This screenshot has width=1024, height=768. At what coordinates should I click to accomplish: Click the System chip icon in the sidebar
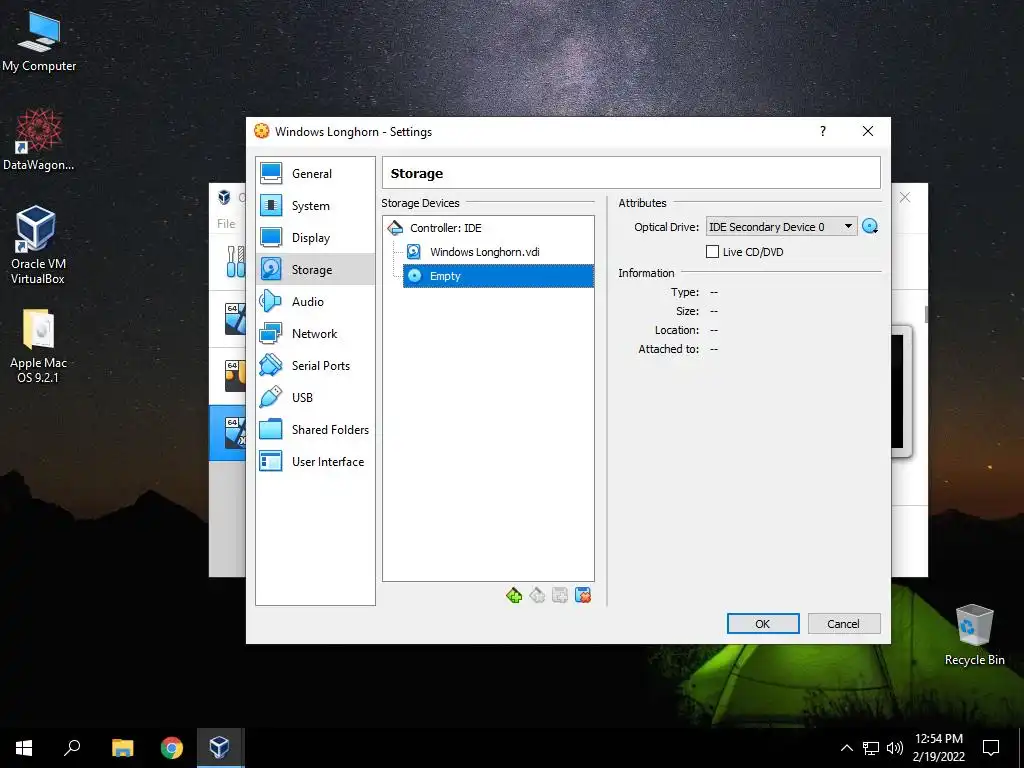pyautogui.click(x=271, y=205)
